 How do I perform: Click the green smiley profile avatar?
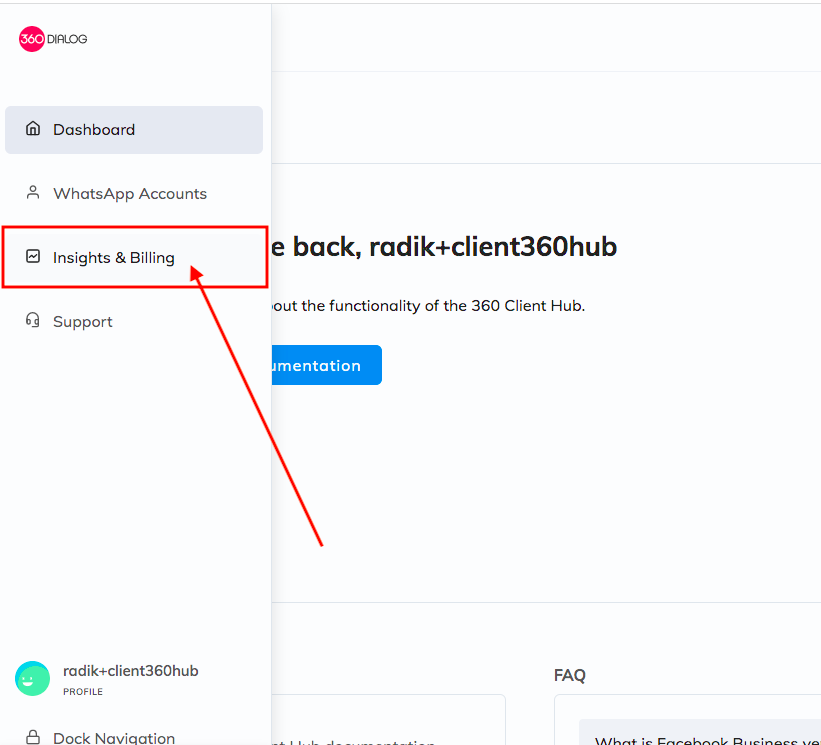coord(32,679)
